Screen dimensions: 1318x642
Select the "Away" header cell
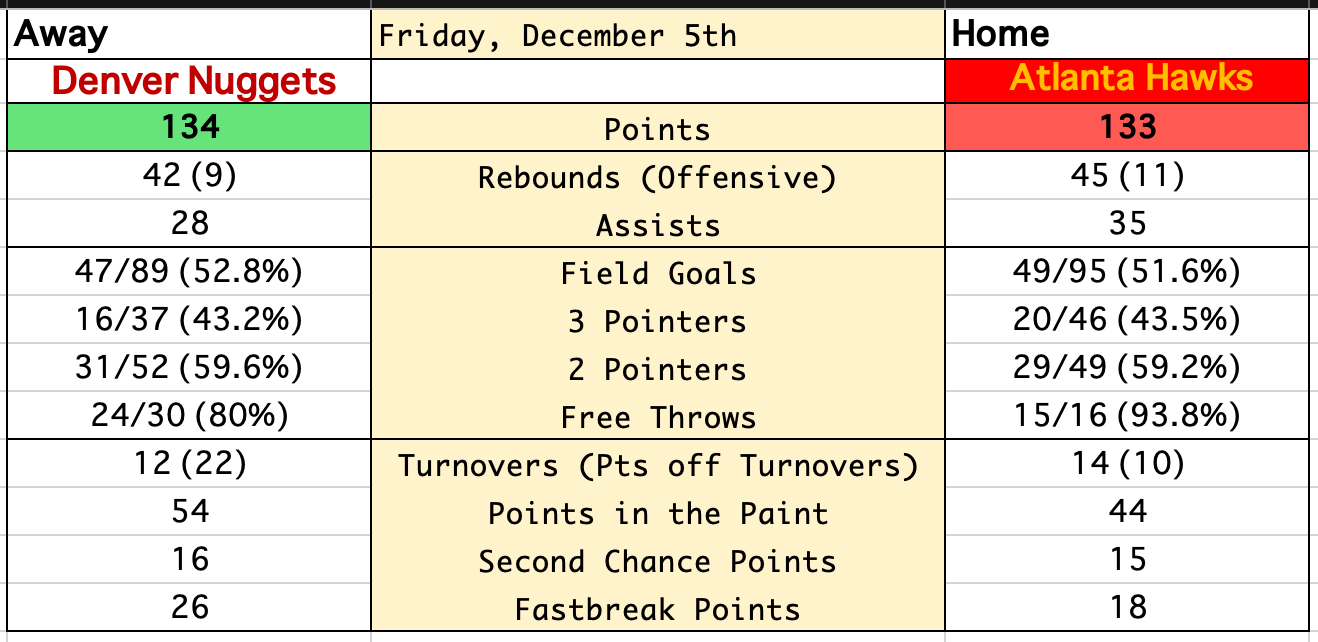click(189, 36)
